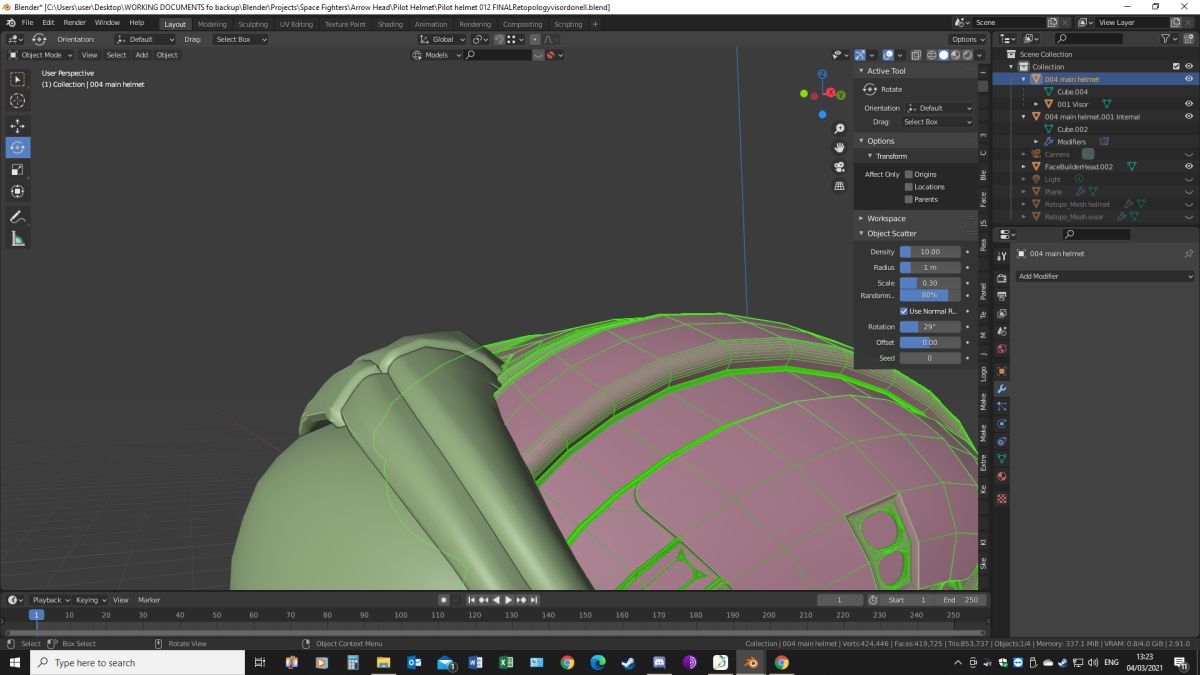The width and height of the screenshot is (1200, 675).
Task: Open the Modifier properties wrench tab
Action: pyautogui.click(x=1001, y=389)
